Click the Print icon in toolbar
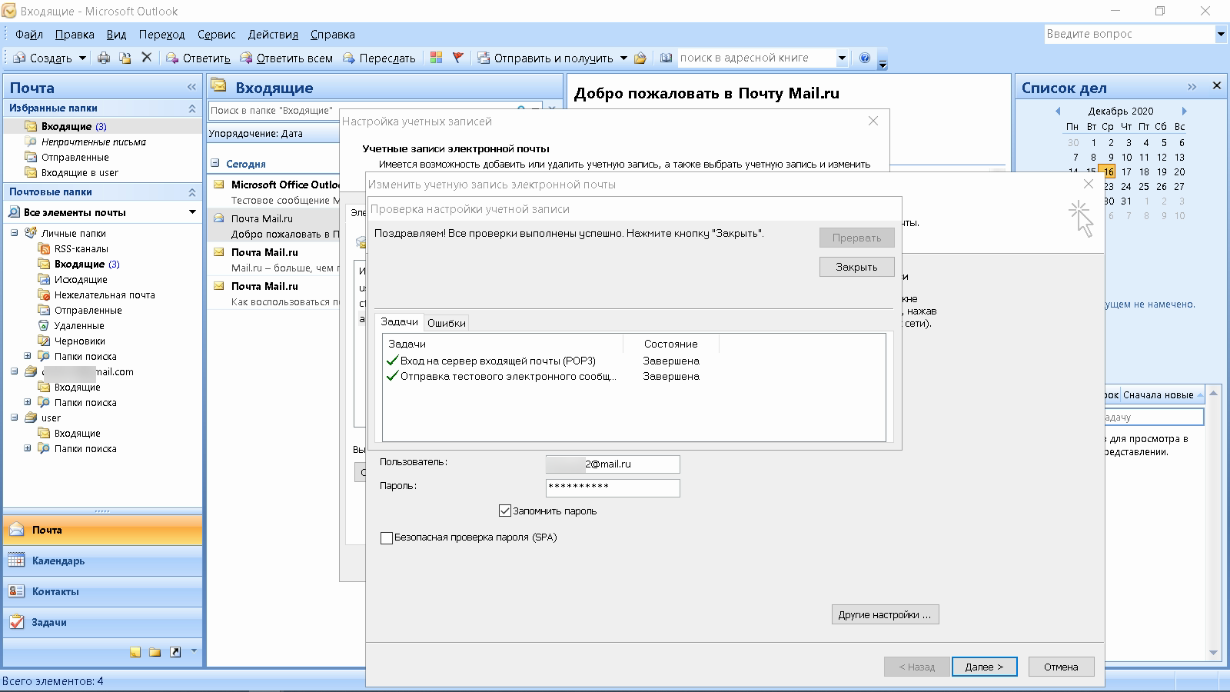 [x=104, y=58]
